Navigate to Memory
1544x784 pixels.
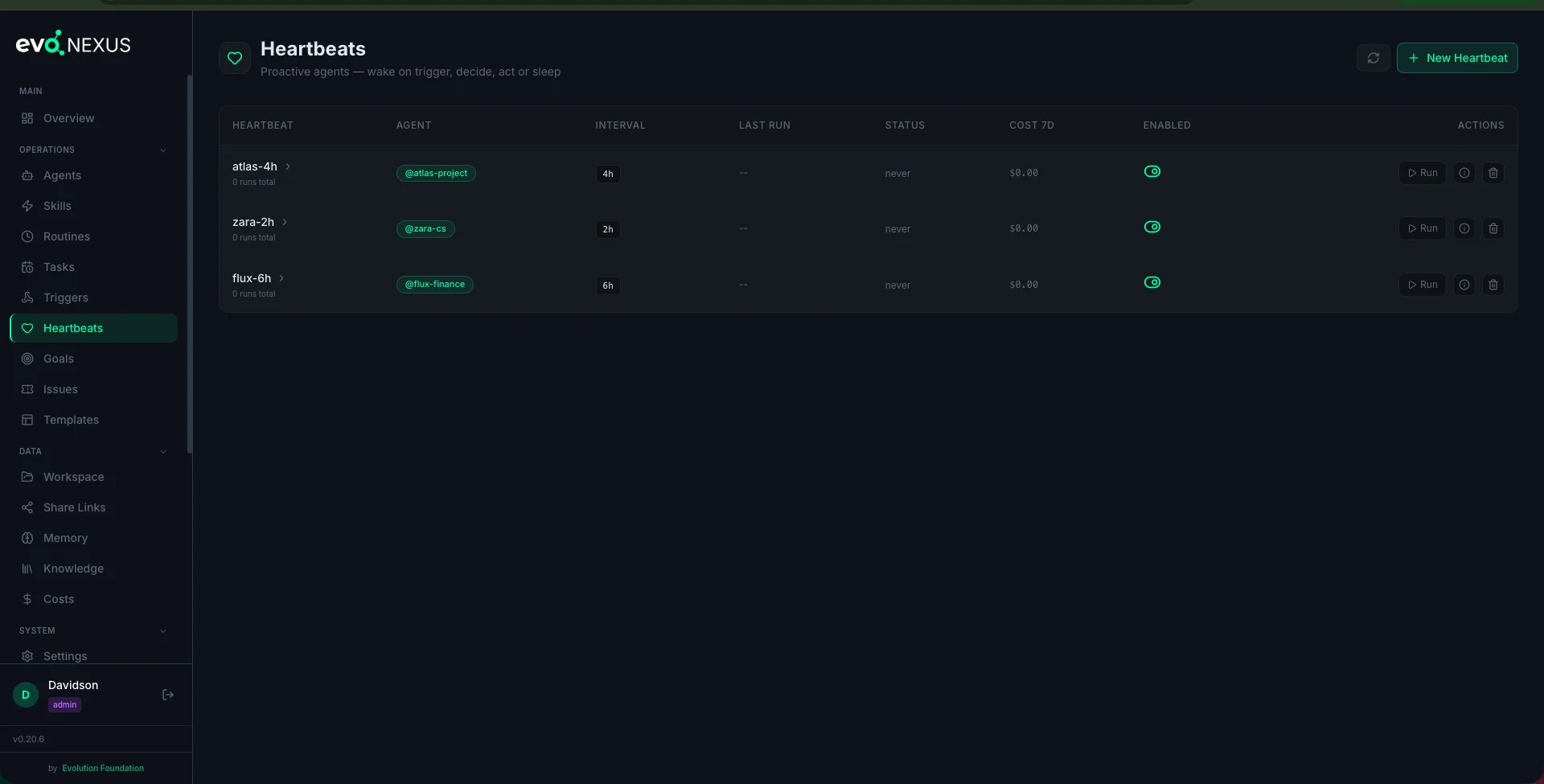[x=93, y=538]
